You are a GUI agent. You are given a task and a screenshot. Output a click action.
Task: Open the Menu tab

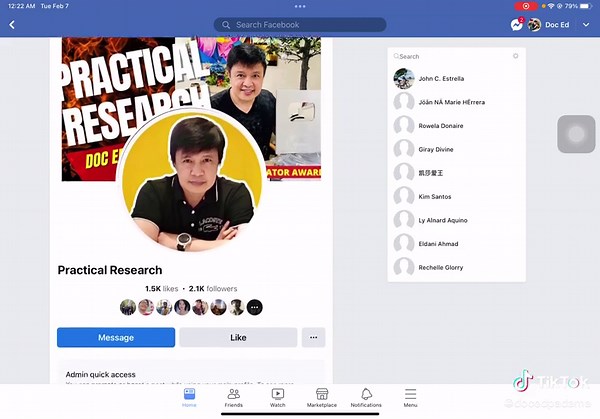click(410, 398)
